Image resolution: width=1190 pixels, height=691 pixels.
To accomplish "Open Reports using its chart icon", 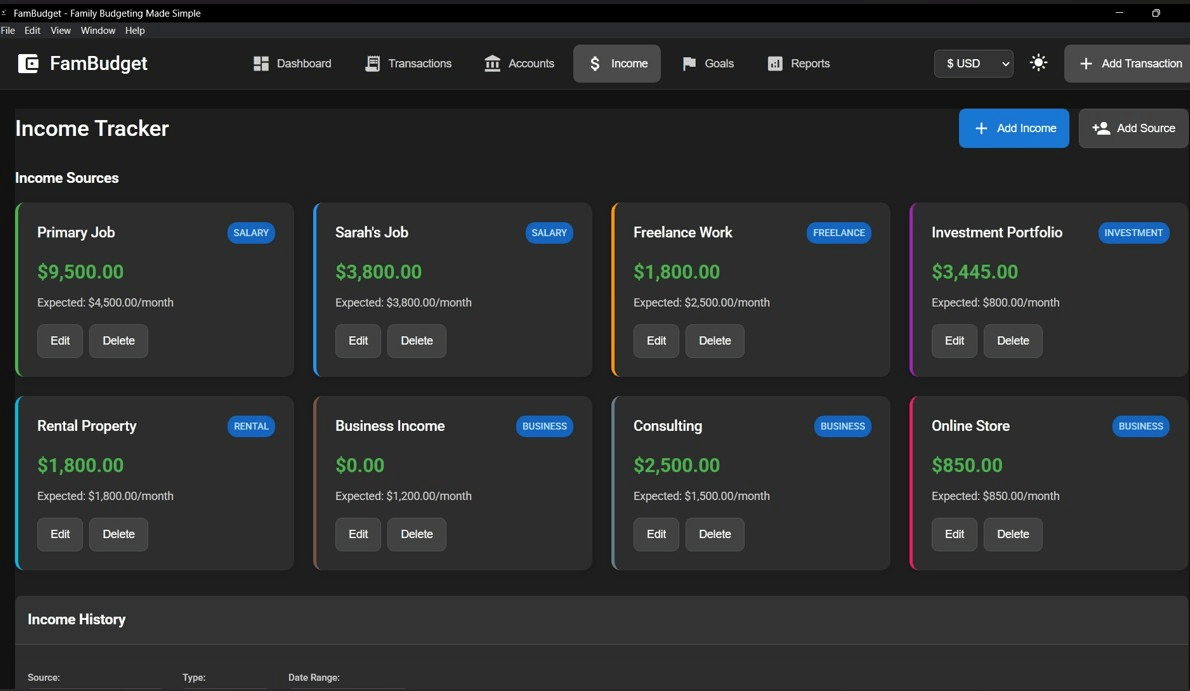I will coord(774,63).
